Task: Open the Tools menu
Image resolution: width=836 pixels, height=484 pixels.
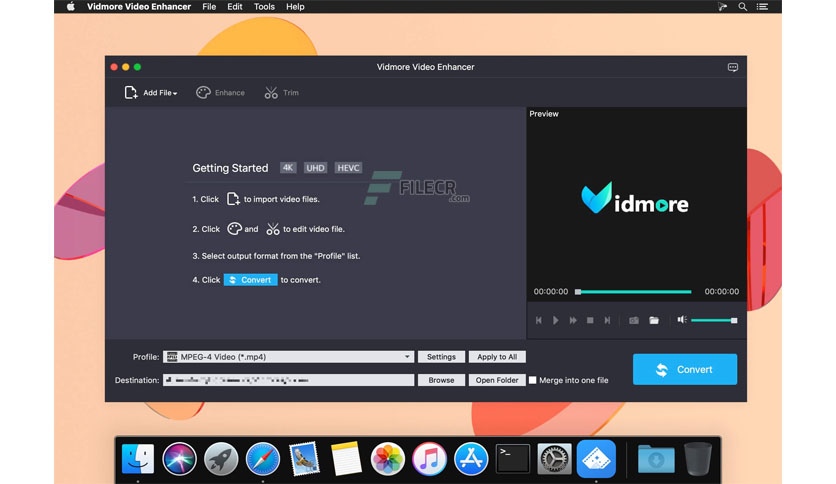Action: [264, 7]
